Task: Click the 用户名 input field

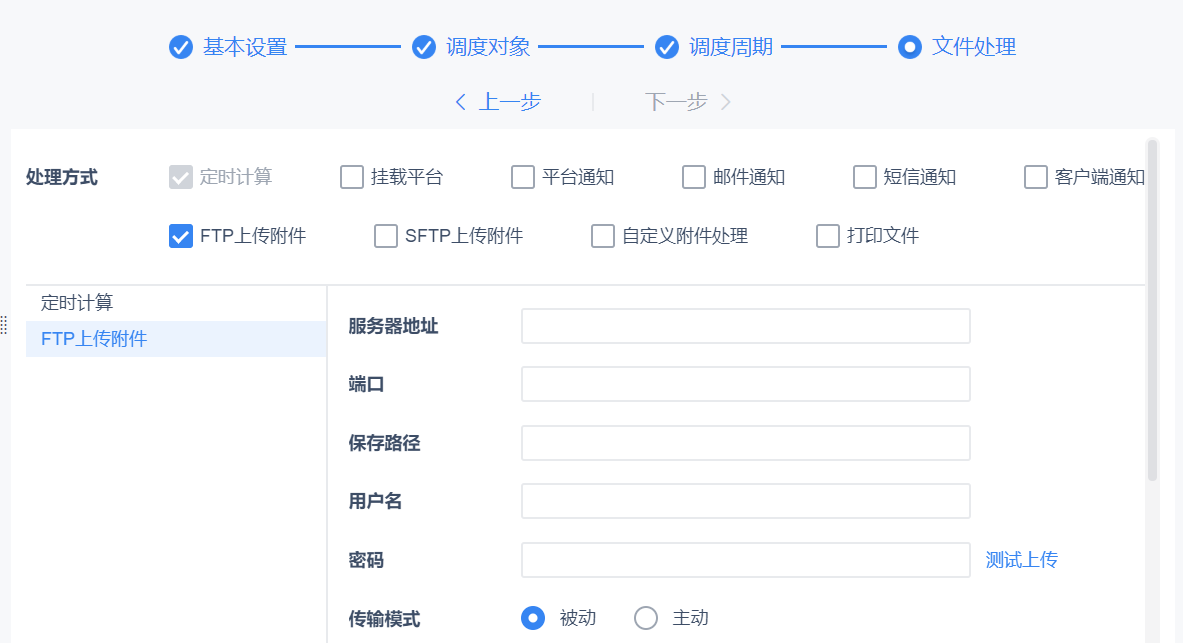Action: (x=745, y=501)
